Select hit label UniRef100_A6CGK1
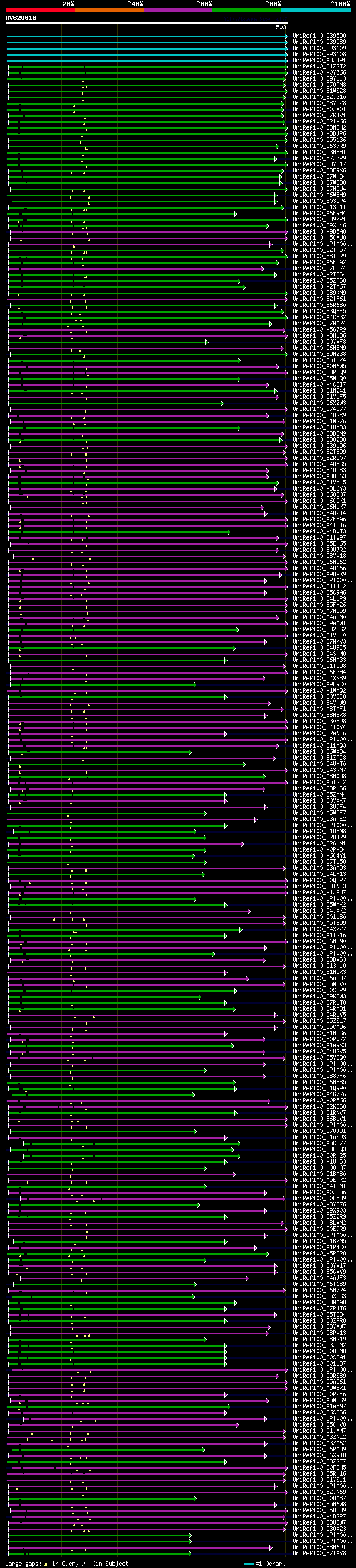356x1568 pixels. click(319, 501)
